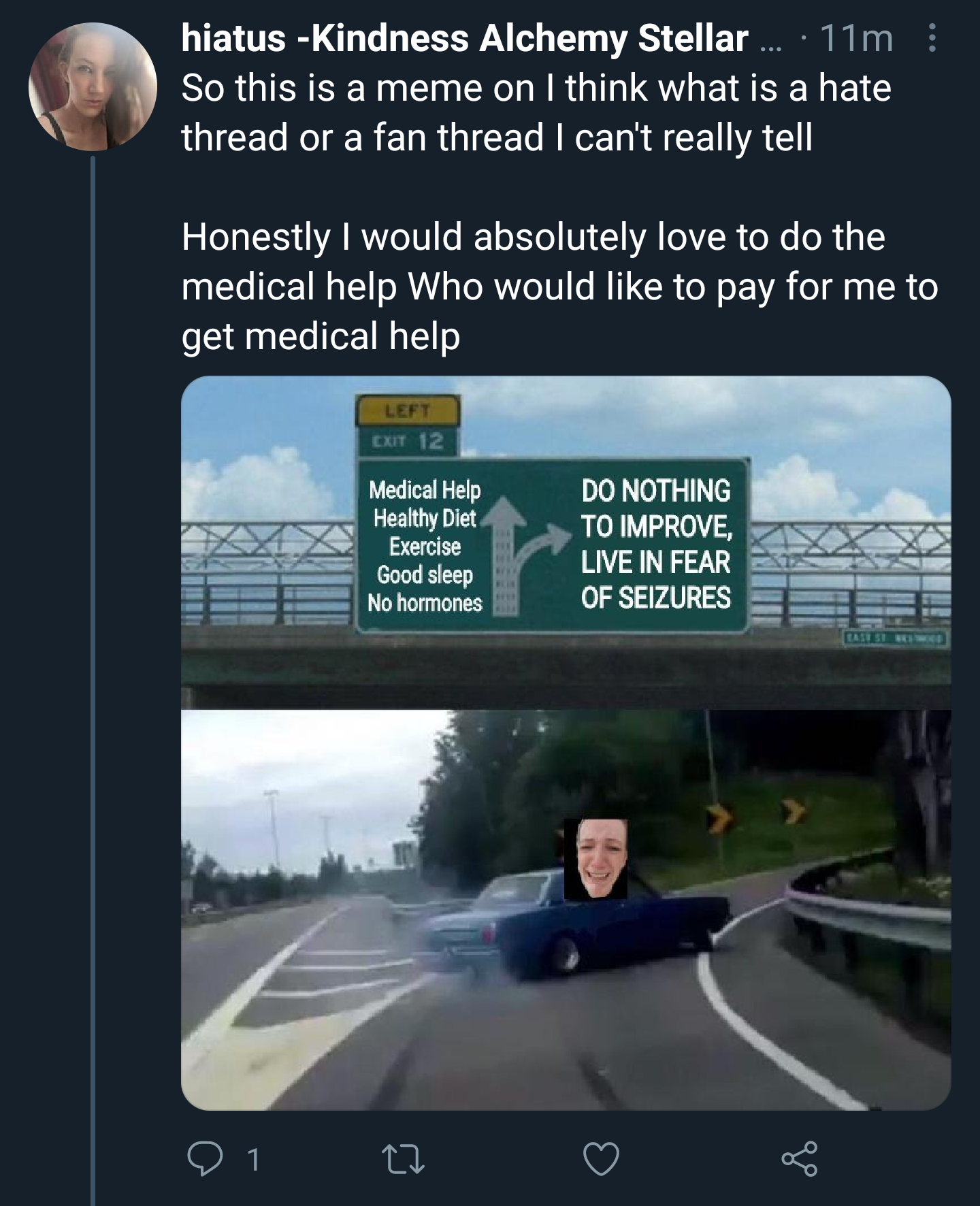The width and height of the screenshot is (980, 1206).
Task: Open the three-dot more options menu
Action: (932, 38)
